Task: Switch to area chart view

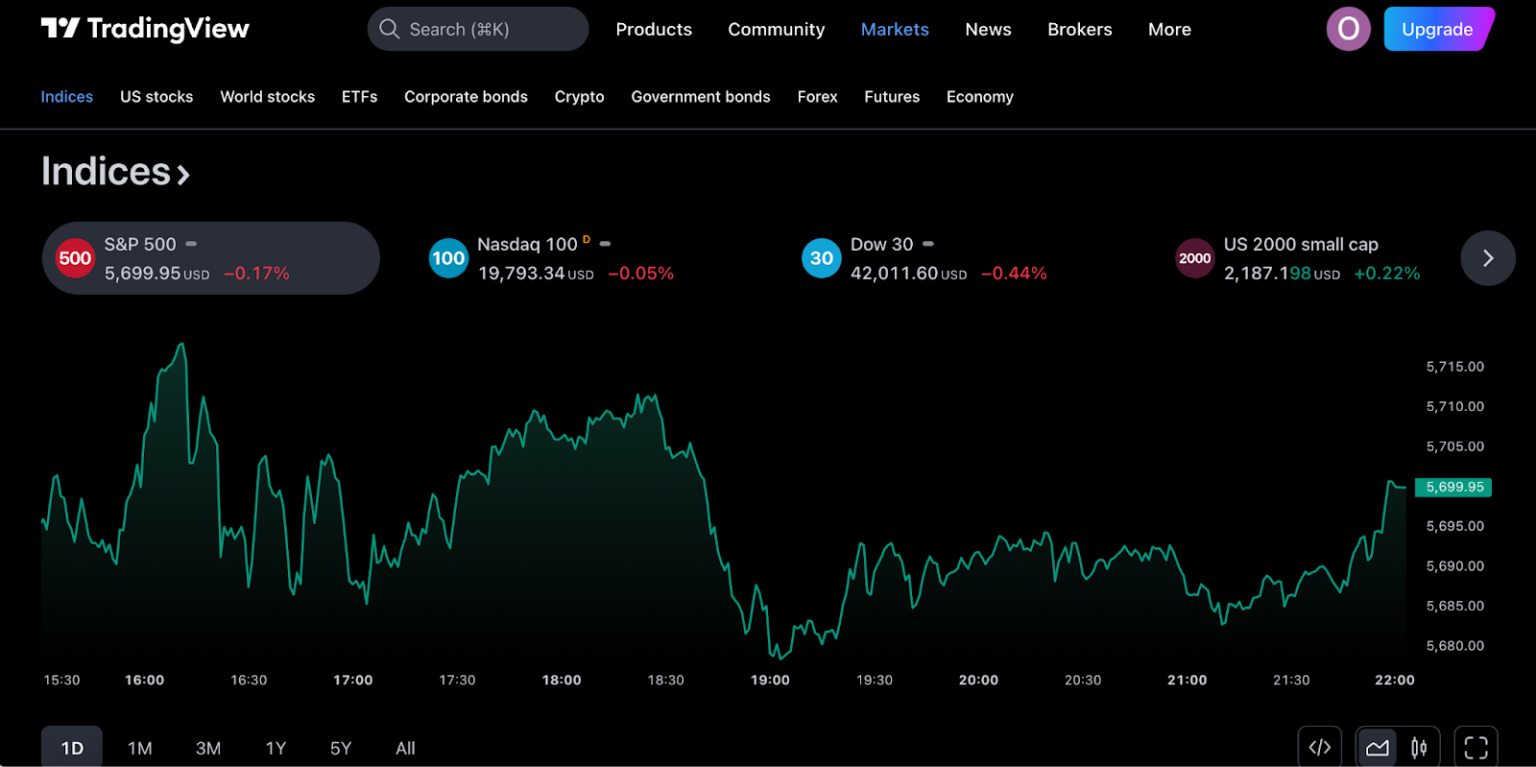Action: (1378, 747)
